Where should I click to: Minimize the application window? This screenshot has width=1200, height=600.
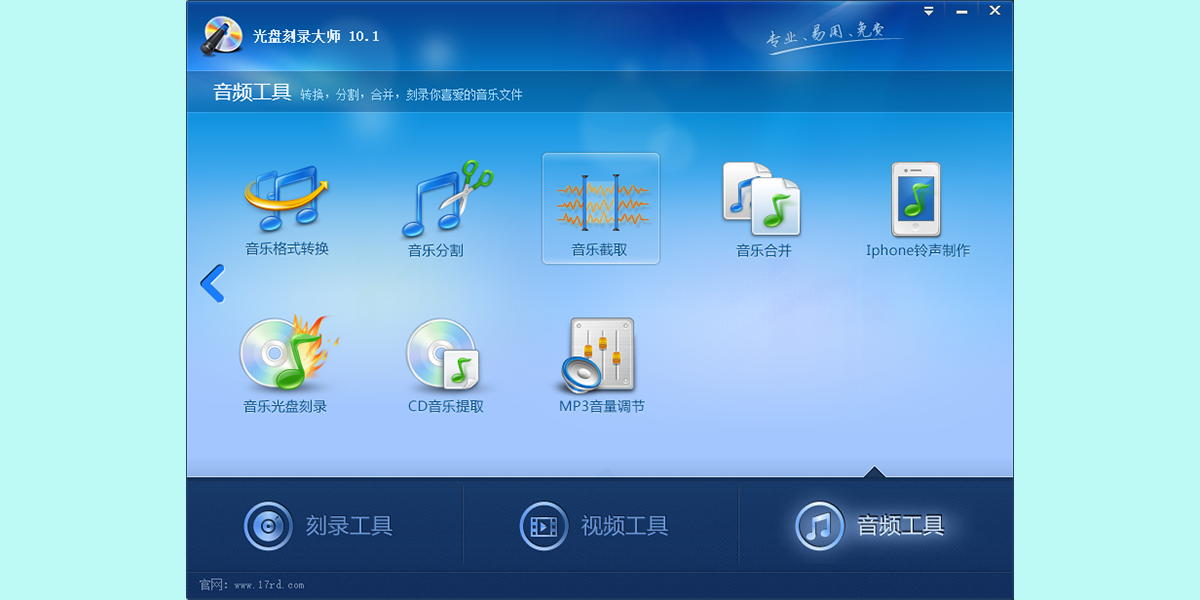961,10
